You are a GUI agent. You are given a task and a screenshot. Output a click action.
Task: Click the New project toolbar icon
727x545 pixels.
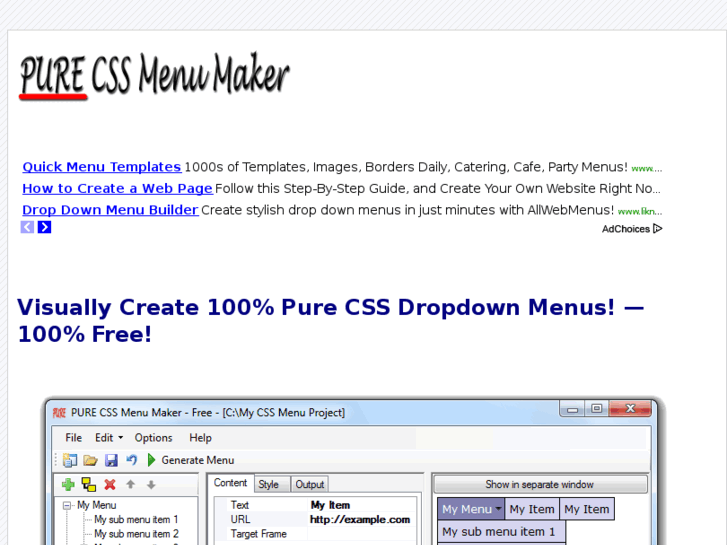coord(70,460)
